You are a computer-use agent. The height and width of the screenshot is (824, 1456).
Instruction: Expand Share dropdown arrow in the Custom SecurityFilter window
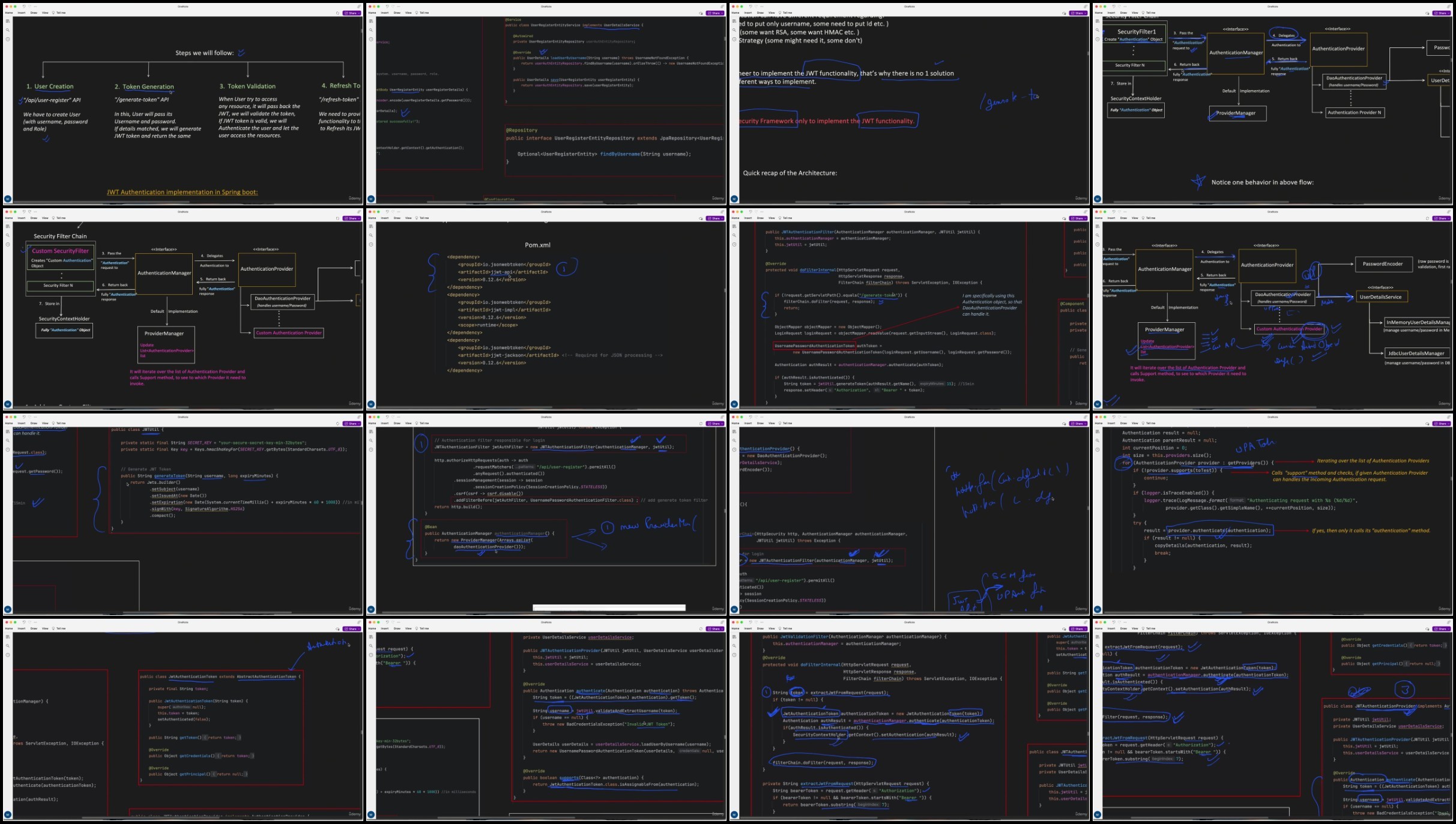coord(358,218)
